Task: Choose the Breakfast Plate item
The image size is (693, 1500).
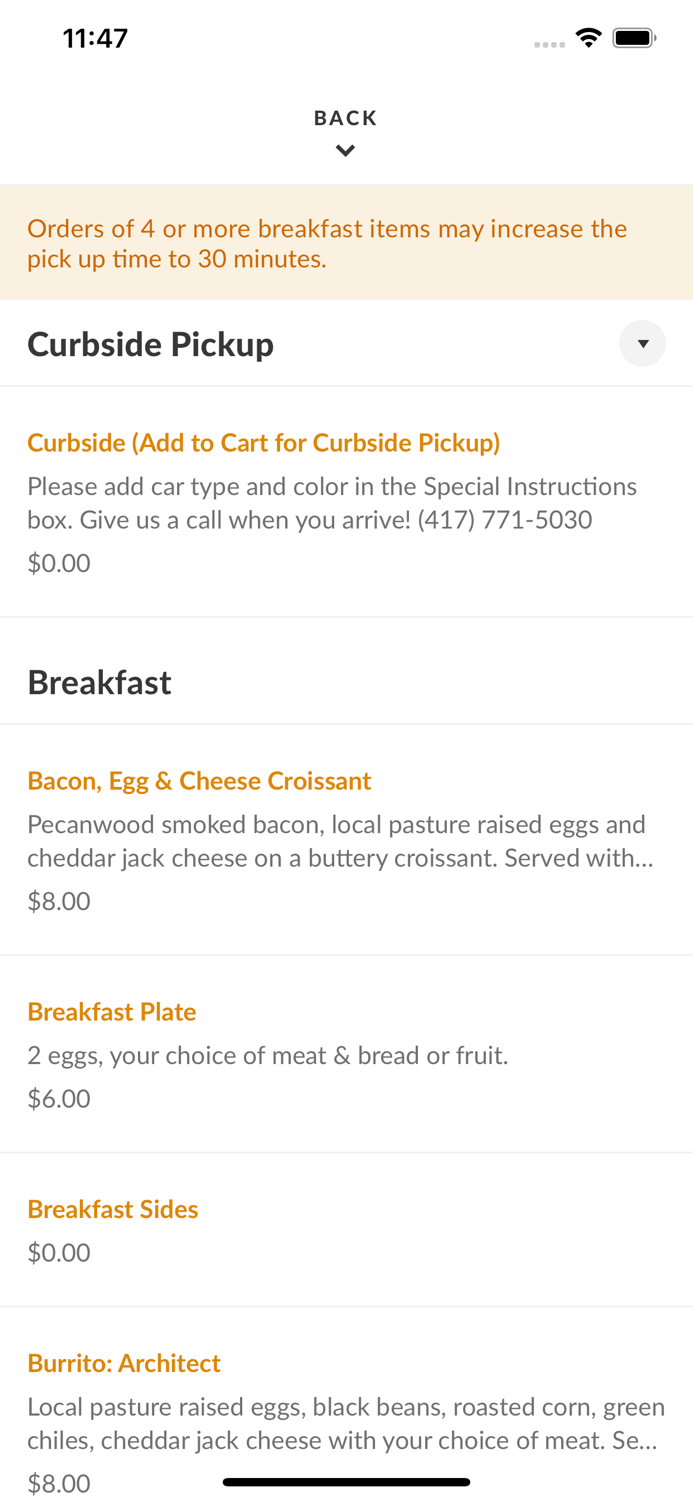Action: click(111, 1012)
